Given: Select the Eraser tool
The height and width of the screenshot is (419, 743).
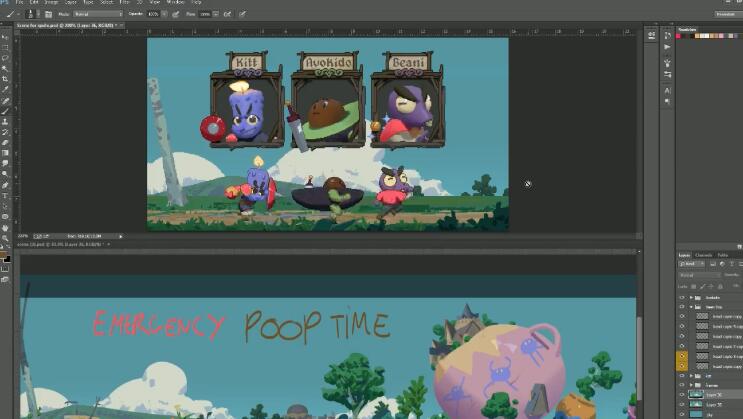Looking at the screenshot, I should point(5,143).
